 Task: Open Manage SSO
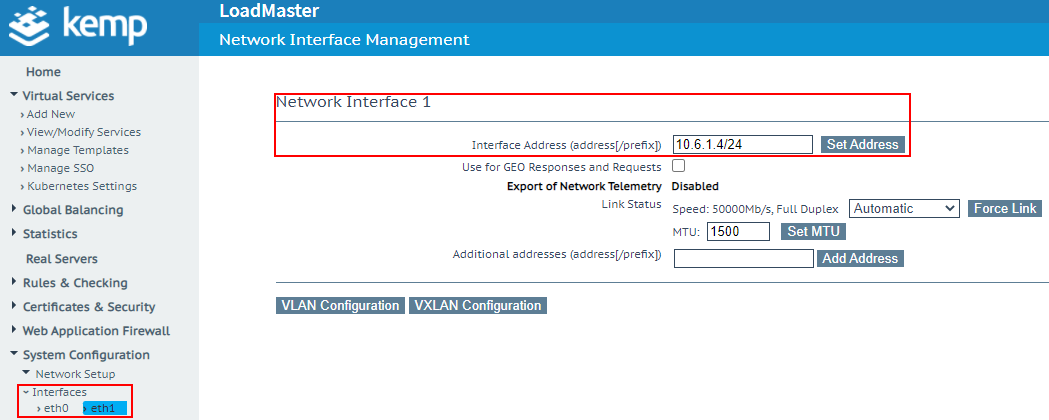click(x=62, y=169)
